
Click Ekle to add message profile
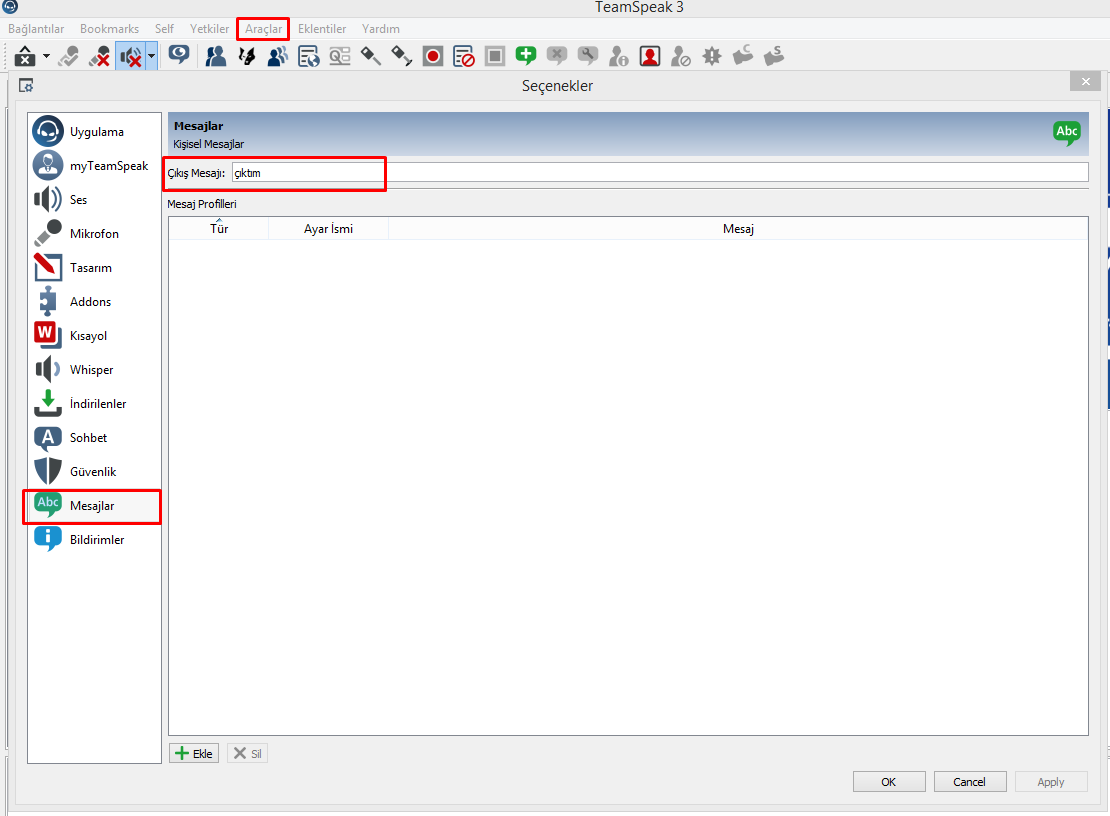click(x=194, y=753)
